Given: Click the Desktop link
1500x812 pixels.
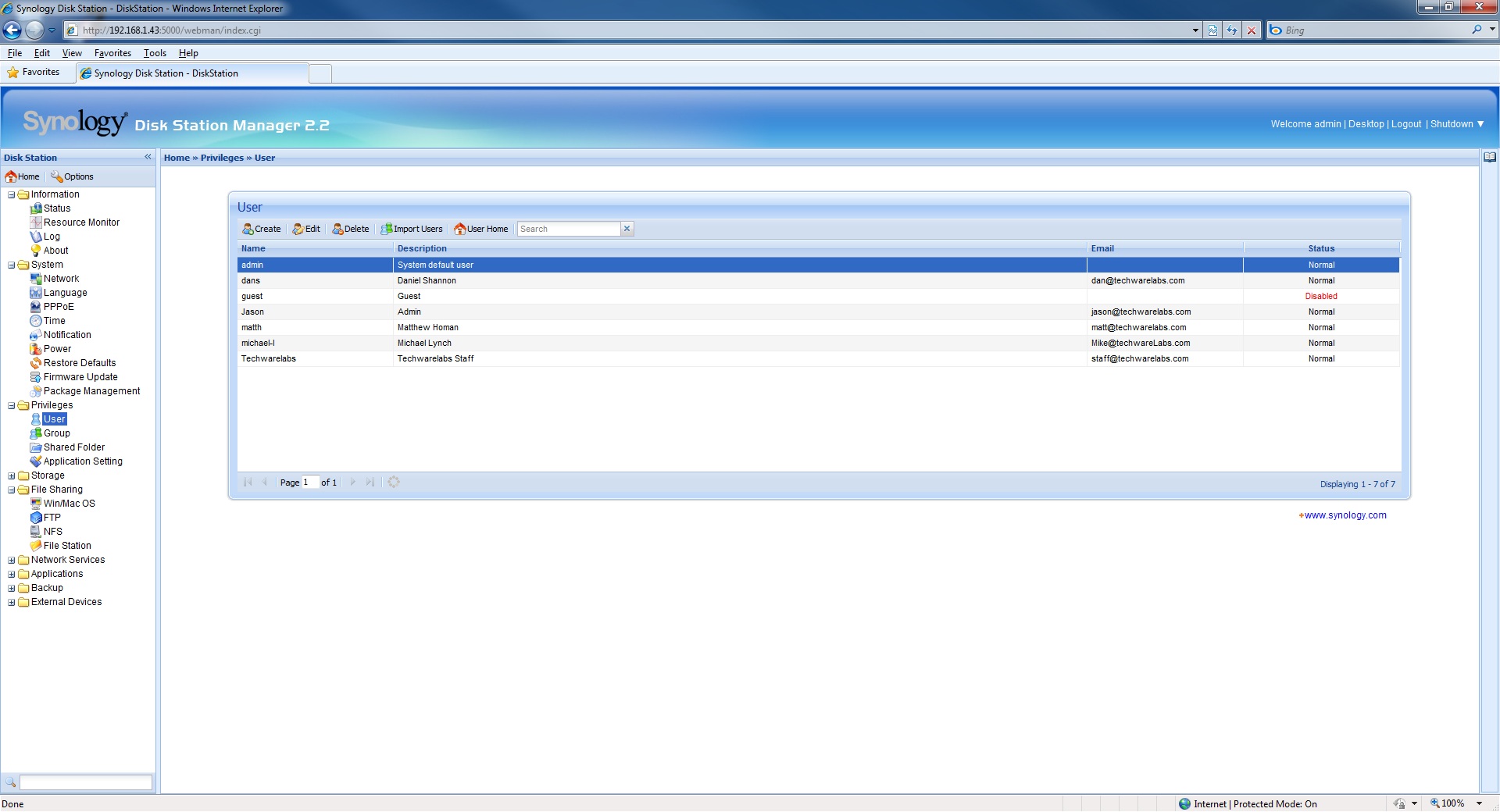Looking at the screenshot, I should click(x=1366, y=124).
